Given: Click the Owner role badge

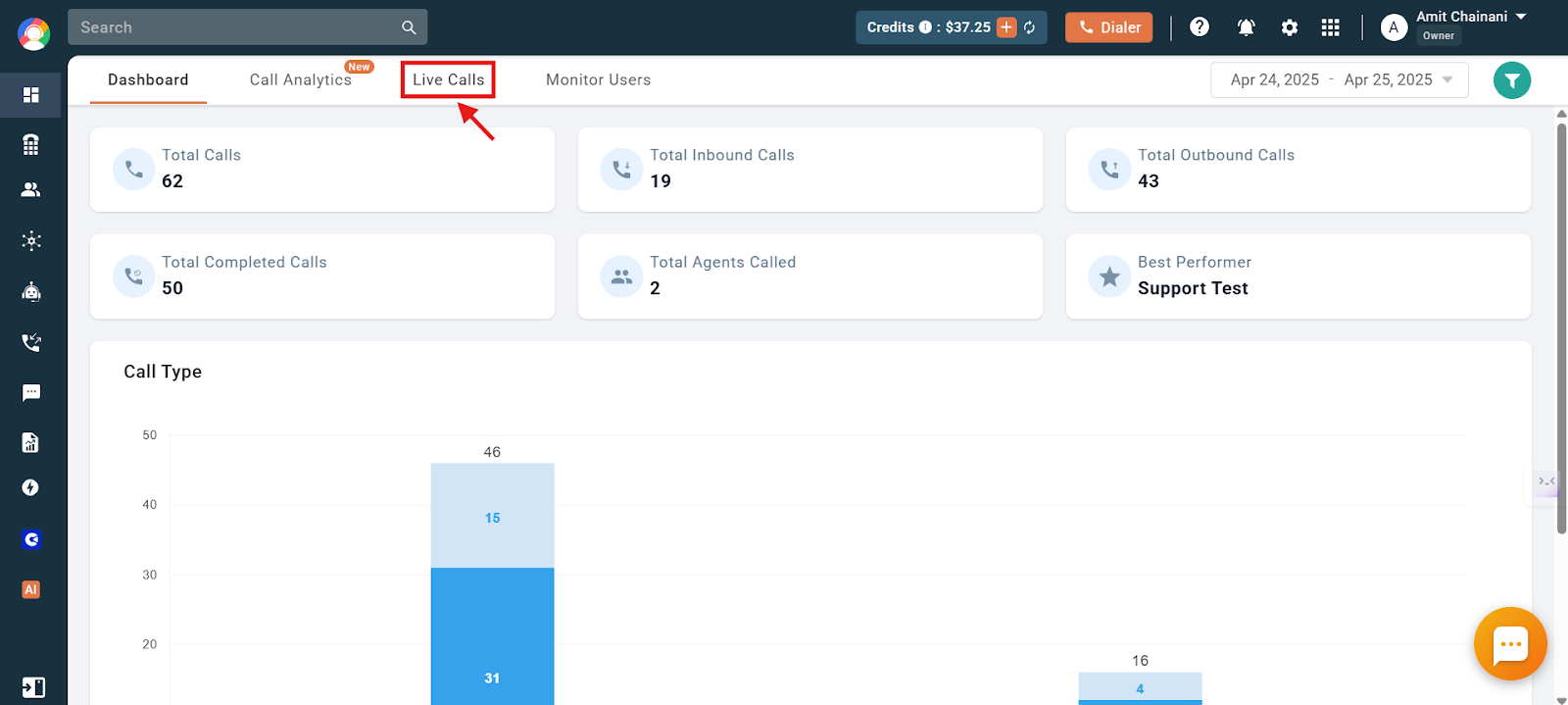Looking at the screenshot, I should pos(1438,35).
